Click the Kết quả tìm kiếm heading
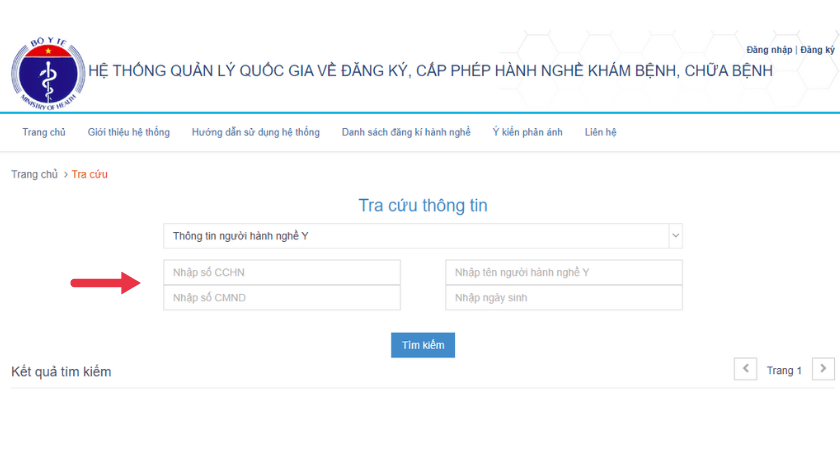Viewport: 840px width, 460px height. tap(61, 372)
